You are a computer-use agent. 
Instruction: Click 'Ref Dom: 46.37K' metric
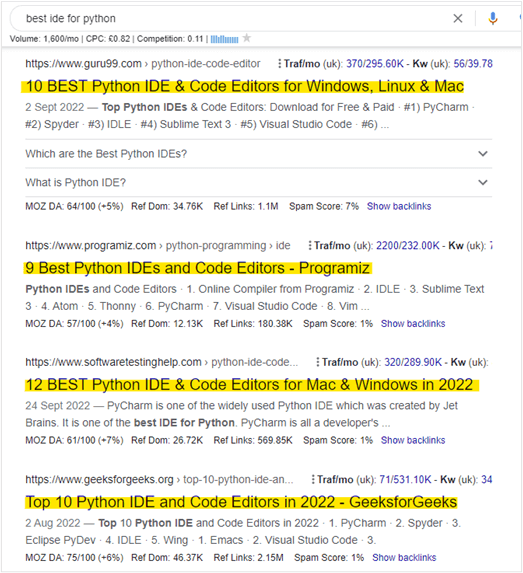pos(167,558)
